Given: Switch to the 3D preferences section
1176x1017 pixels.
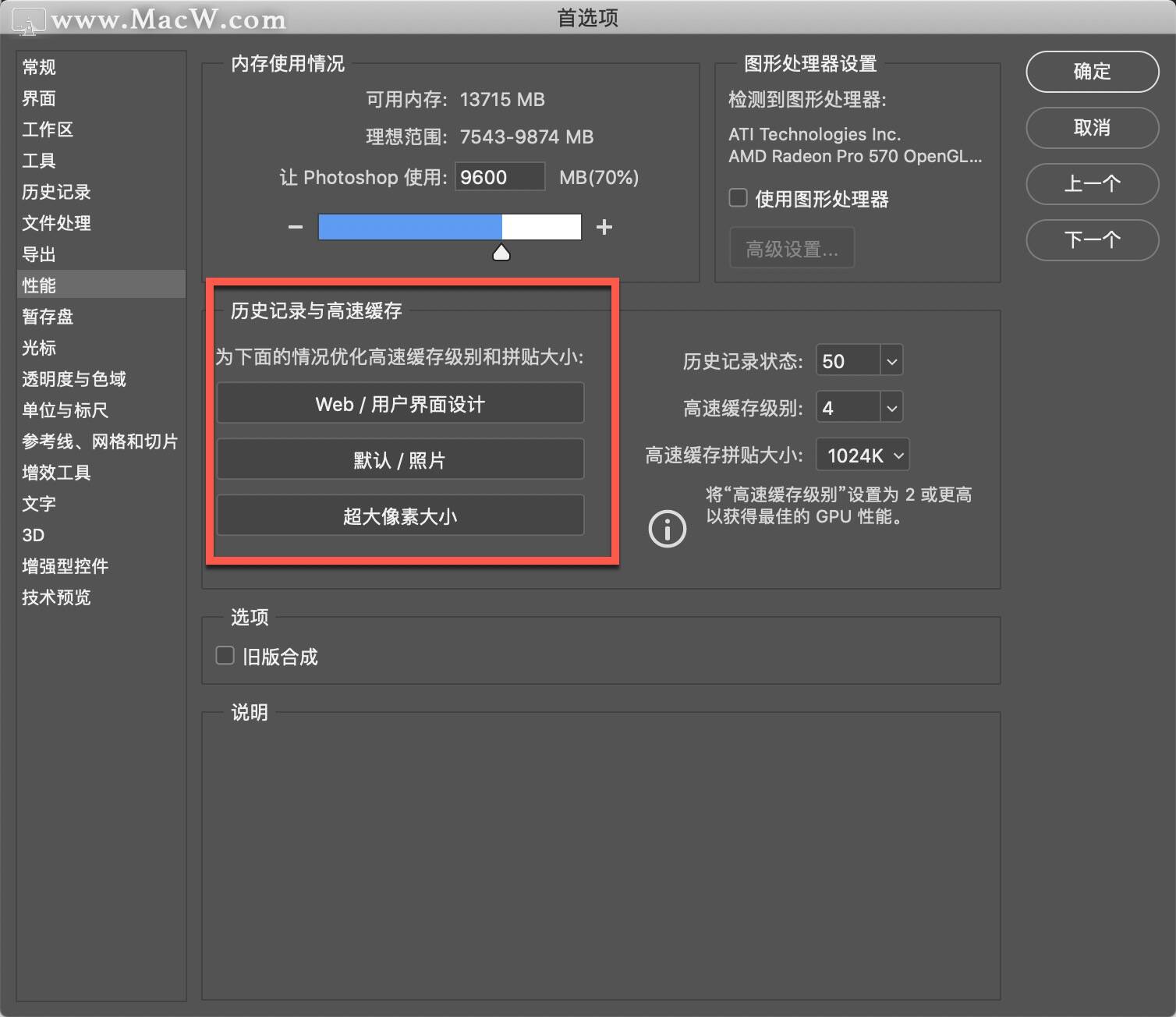Looking at the screenshot, I should click(x=33, y=535).
